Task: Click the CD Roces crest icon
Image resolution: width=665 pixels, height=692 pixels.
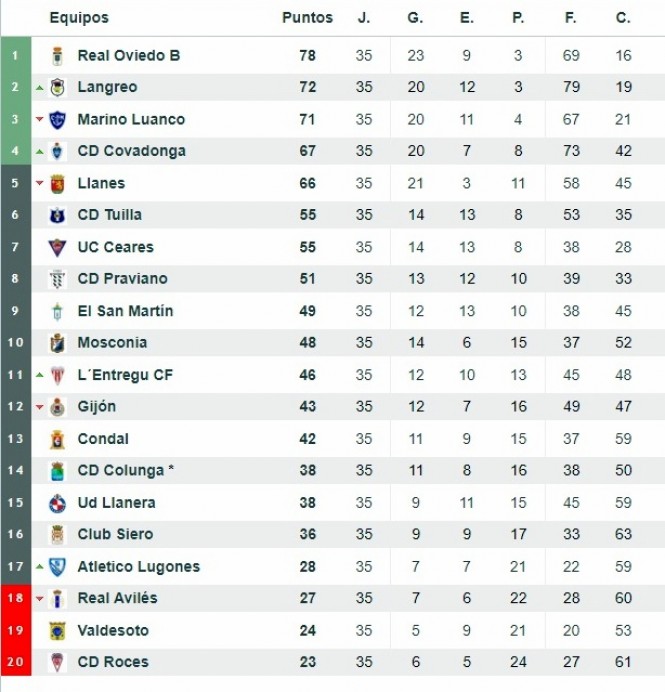Action: 57,662
